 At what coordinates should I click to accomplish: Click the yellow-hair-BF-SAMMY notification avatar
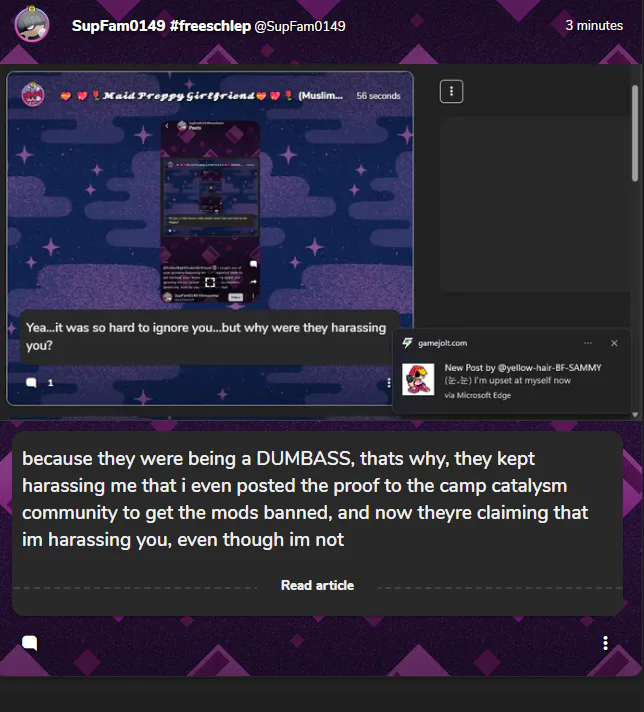coord(418,379)
